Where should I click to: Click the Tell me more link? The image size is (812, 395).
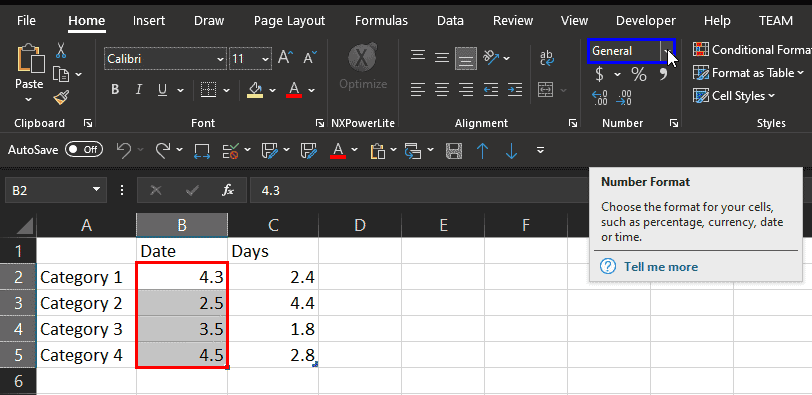661,267
